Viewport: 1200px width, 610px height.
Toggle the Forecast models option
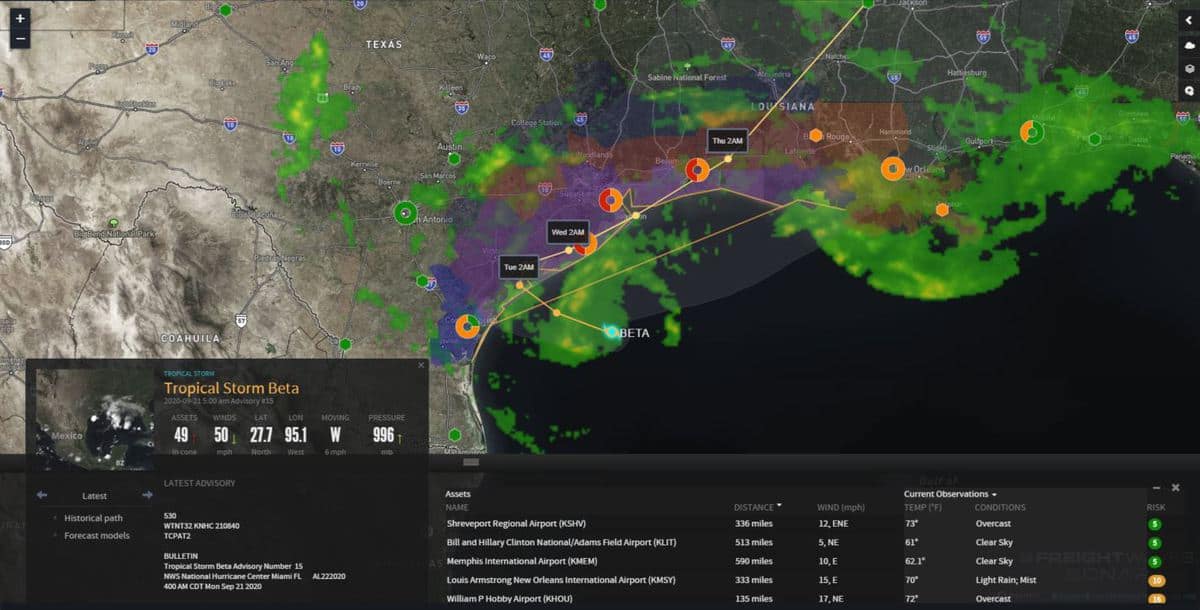[96, 535]
